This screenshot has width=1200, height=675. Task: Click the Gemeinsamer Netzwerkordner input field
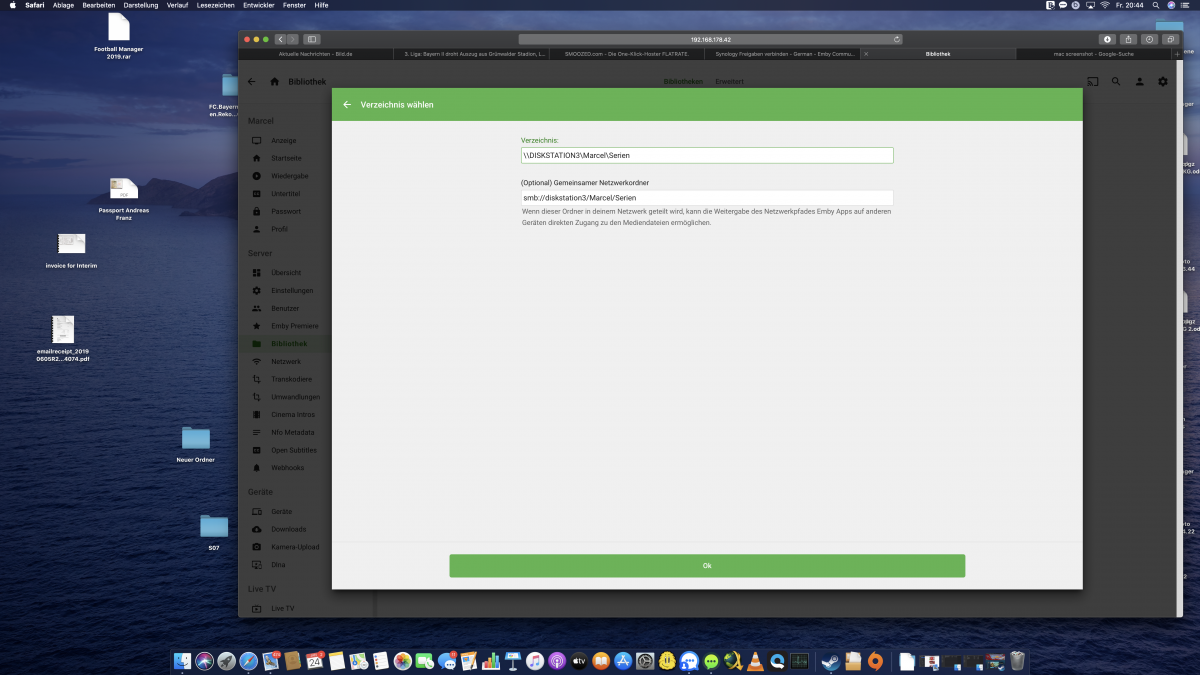[707, 198]
